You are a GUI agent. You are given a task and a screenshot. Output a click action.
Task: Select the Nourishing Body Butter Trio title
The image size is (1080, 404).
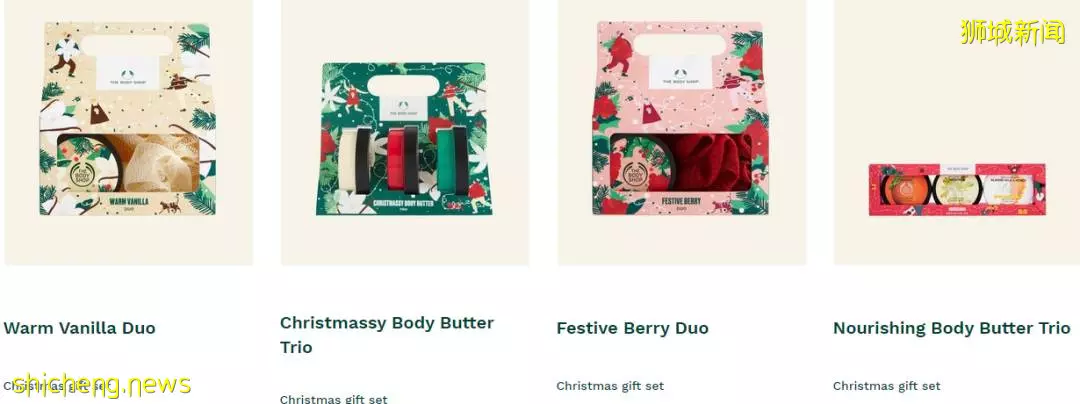(952, 328)
